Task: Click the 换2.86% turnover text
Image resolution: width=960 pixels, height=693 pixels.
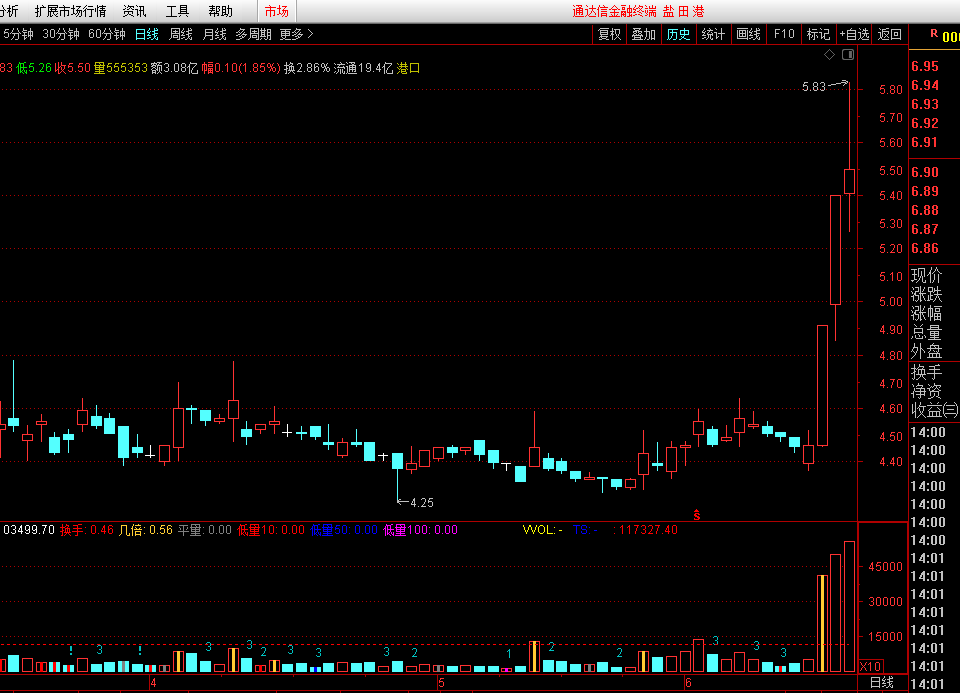Action: [307, 68]
